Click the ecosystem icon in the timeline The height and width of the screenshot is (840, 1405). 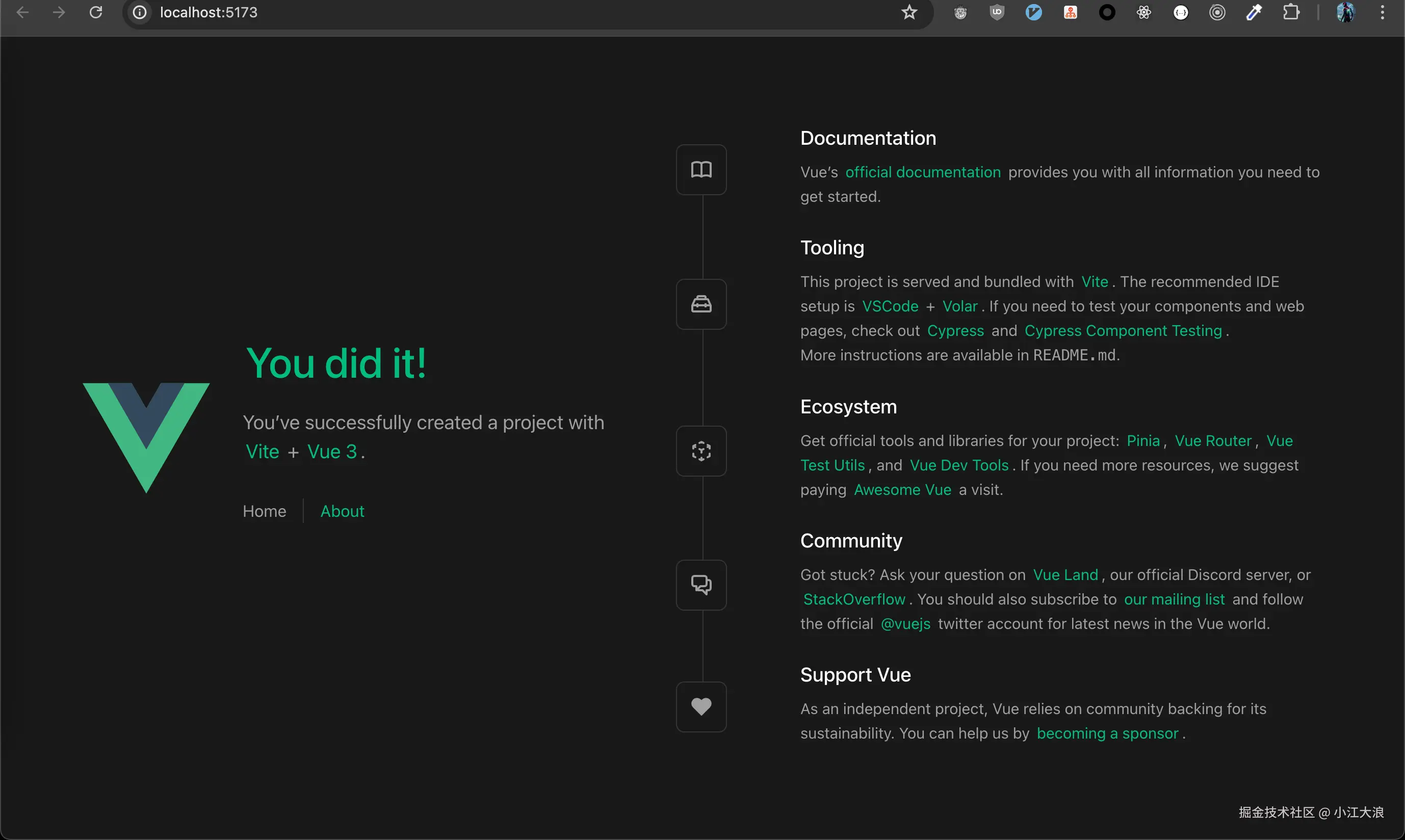click(x=701, y=451)
